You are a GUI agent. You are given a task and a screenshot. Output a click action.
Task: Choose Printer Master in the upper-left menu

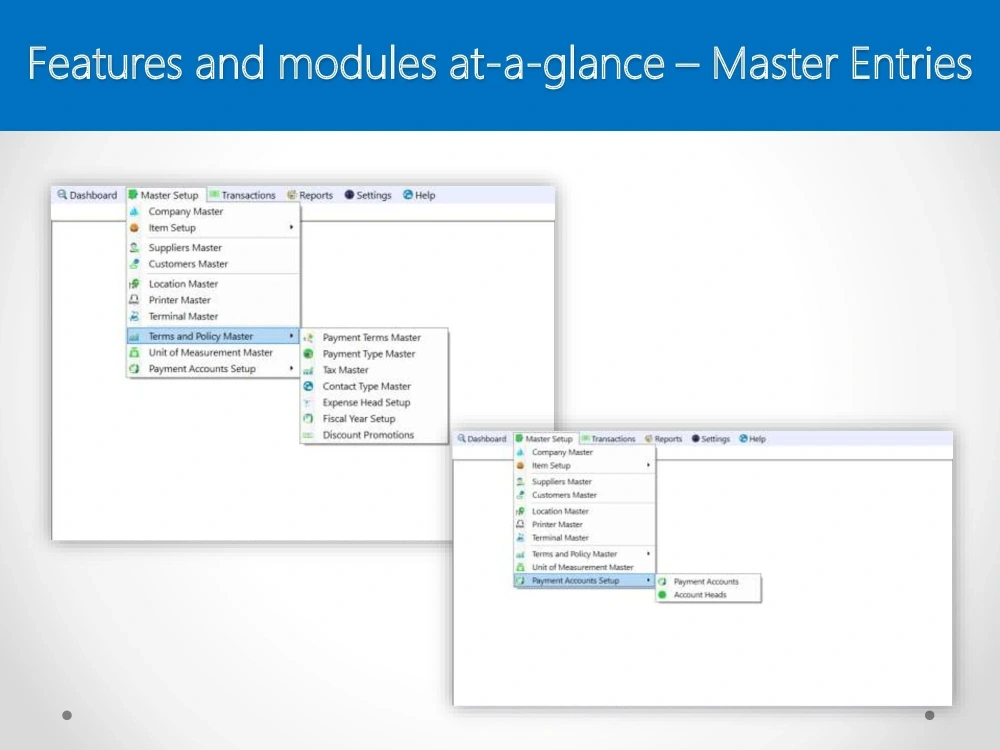[x=213, y=300]
